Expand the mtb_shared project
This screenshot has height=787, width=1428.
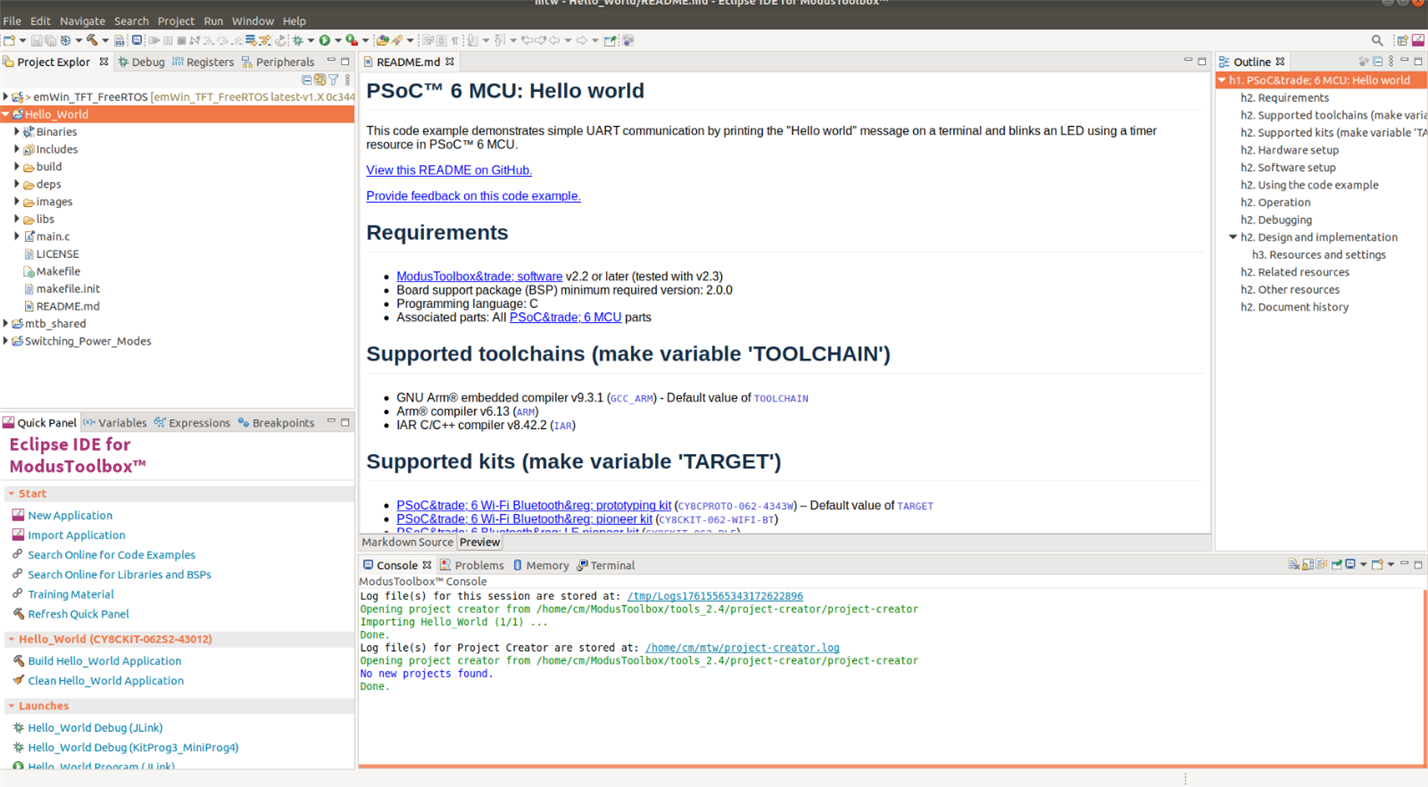(6, 324)
